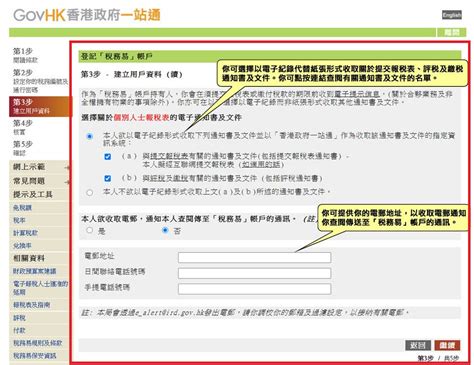The width and height of the screenshot is (474, 365).
Task: Open the 財政預算案建議 link
Action: coord(35,271)
